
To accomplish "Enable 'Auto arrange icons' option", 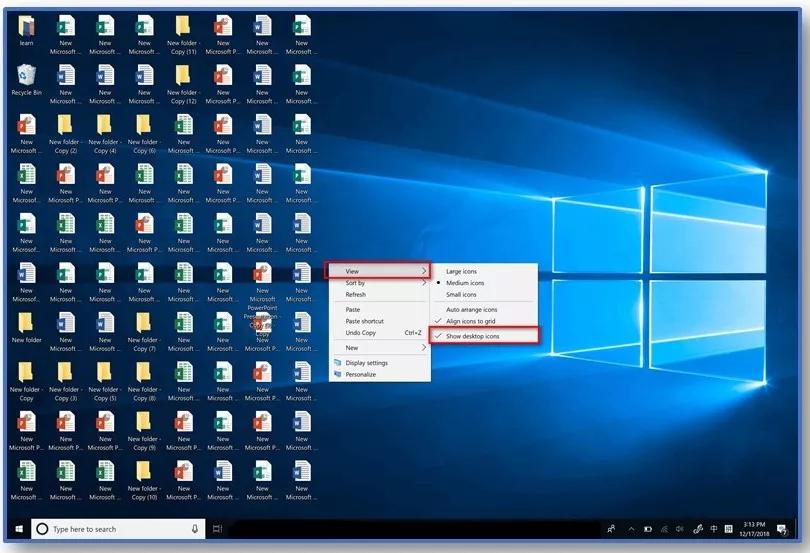I will [x=471, y=309].
